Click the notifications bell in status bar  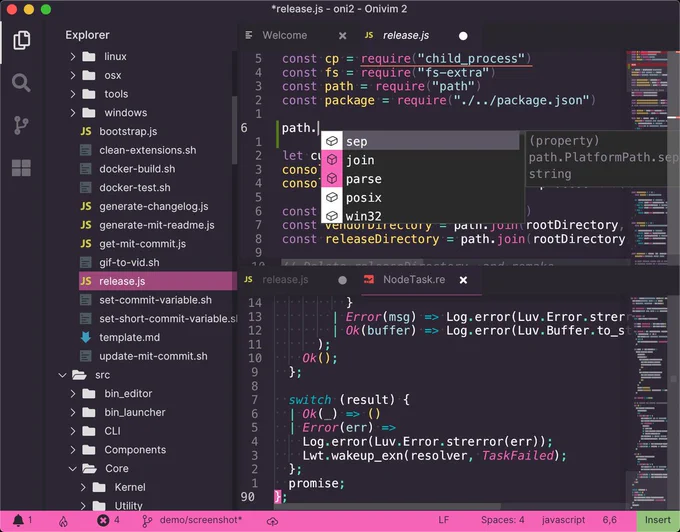(x=18, y=520)
